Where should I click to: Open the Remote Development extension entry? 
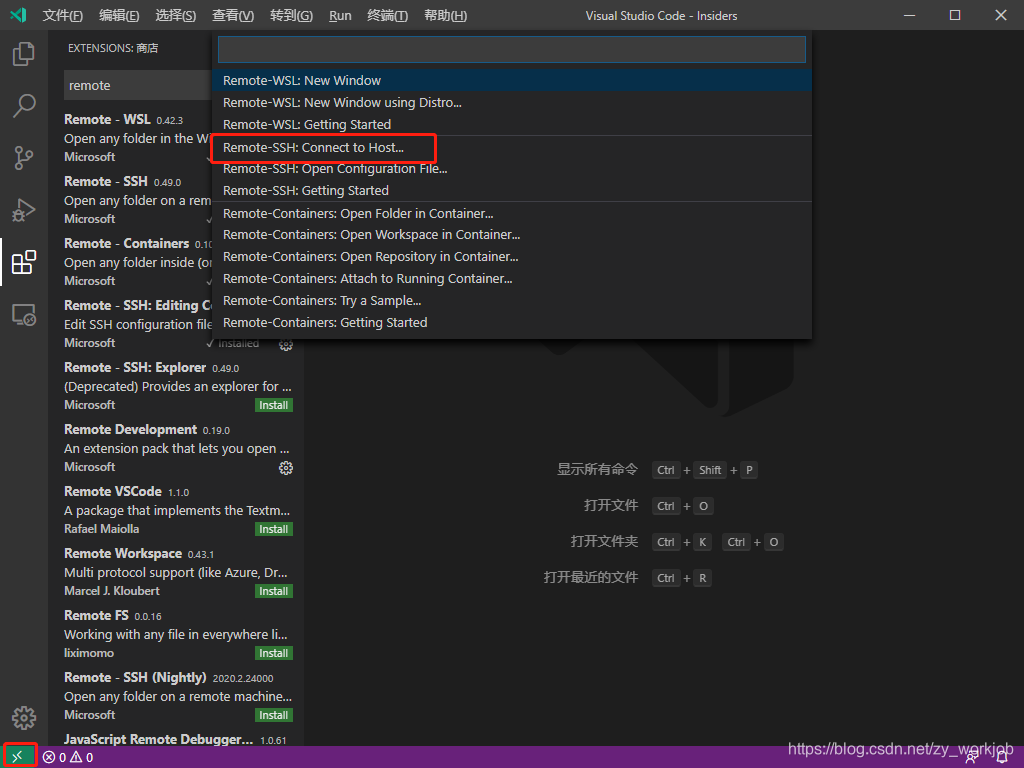(178, 448)
